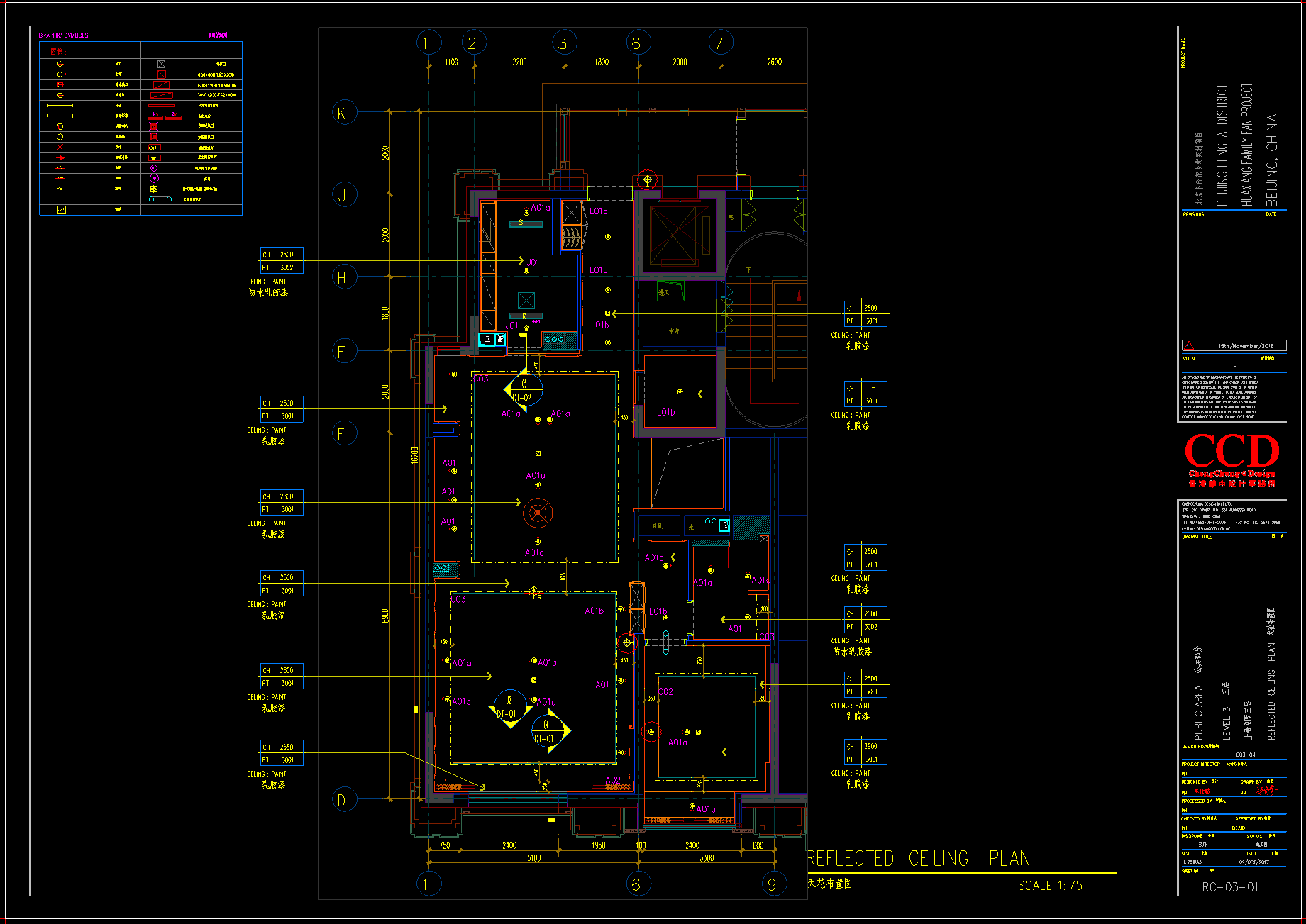Select the CH 2600 PT 3002 tag
1306x924 pixels.
(x=865, y=620)
